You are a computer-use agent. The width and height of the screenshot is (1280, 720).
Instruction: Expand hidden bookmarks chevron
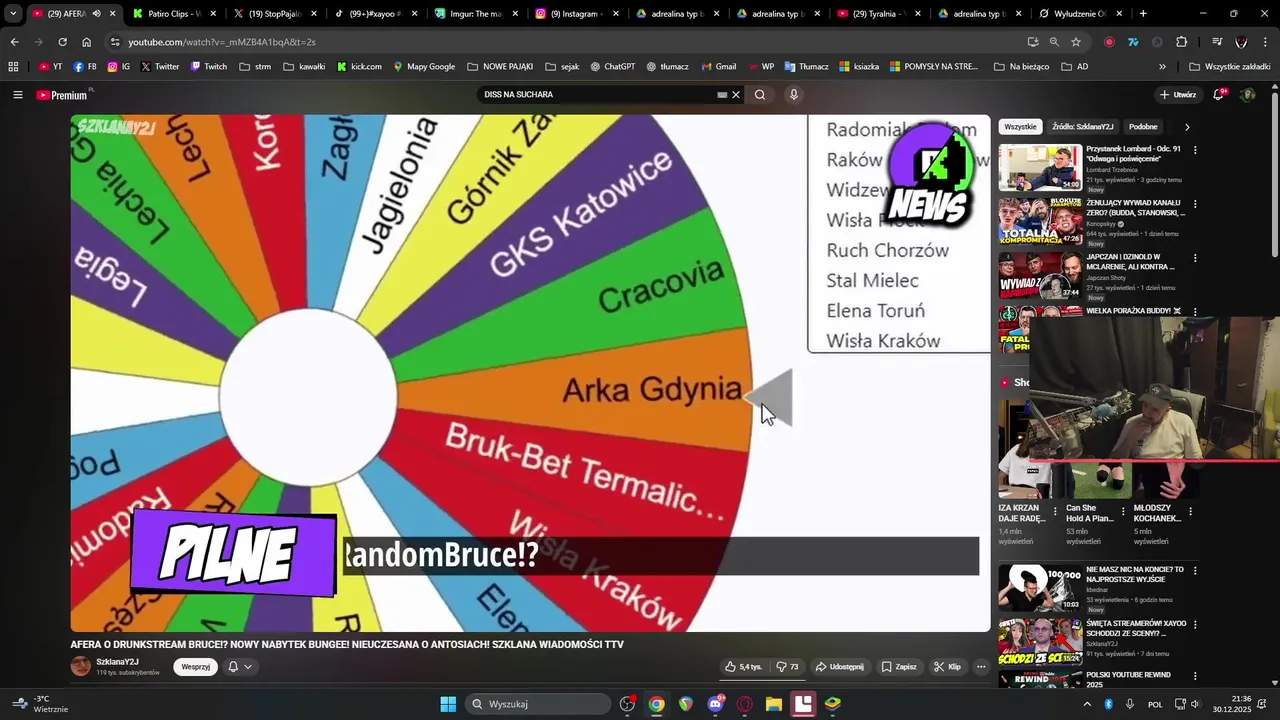1162,67
